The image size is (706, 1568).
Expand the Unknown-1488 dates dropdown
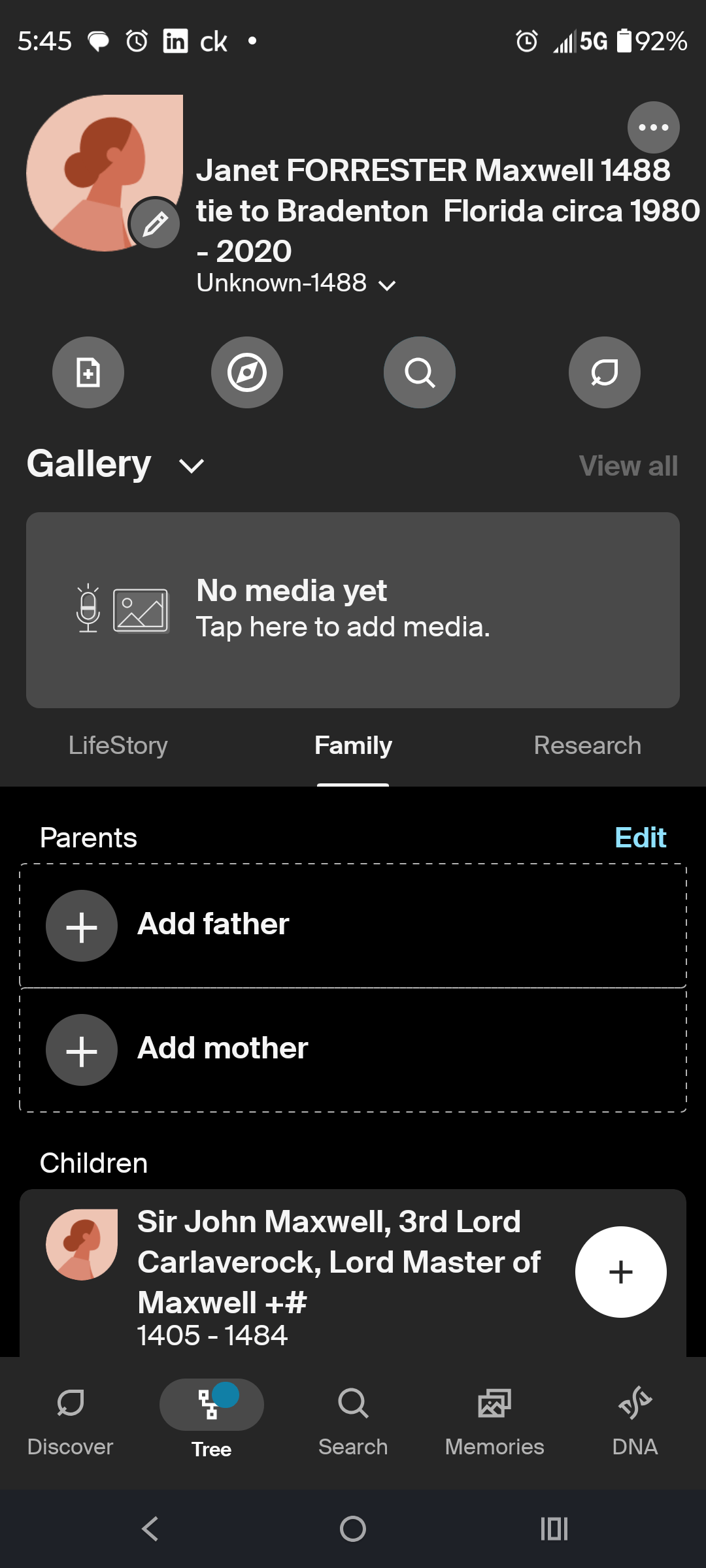click(387, 285)
